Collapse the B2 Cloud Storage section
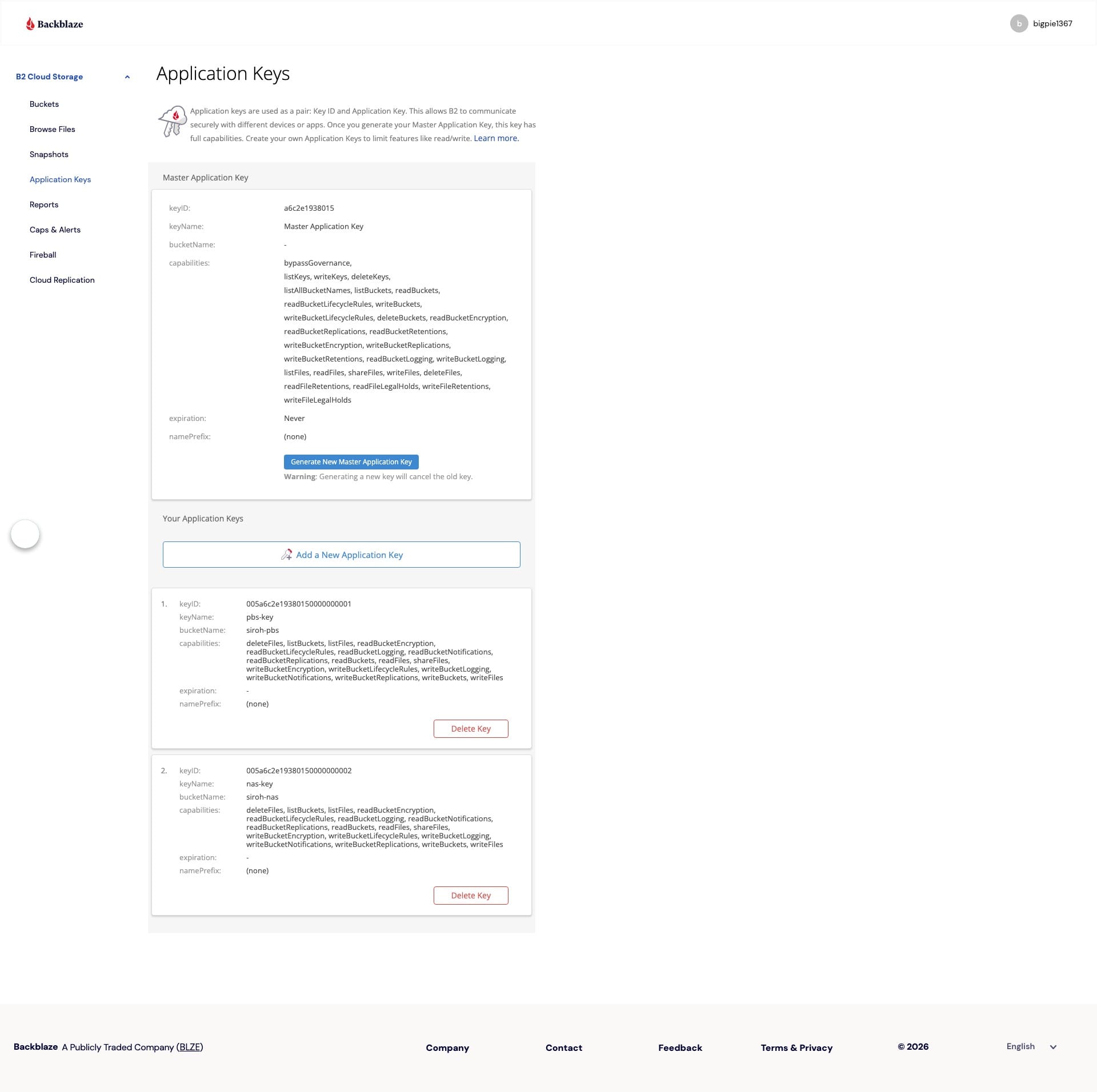The image size is (1097, 1092). (x=127, y=77)
